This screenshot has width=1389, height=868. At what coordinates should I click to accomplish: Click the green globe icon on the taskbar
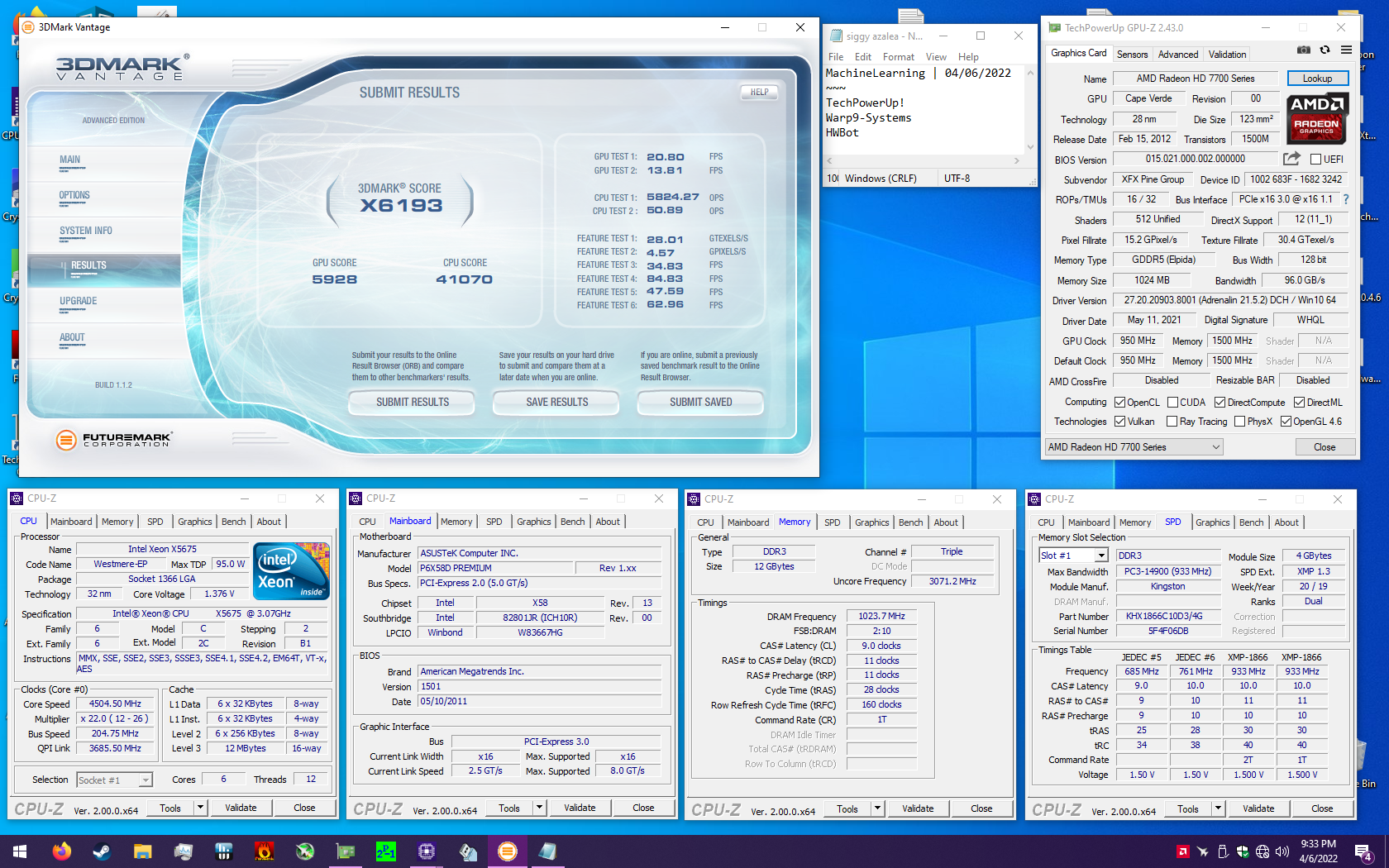click(305, 851)
